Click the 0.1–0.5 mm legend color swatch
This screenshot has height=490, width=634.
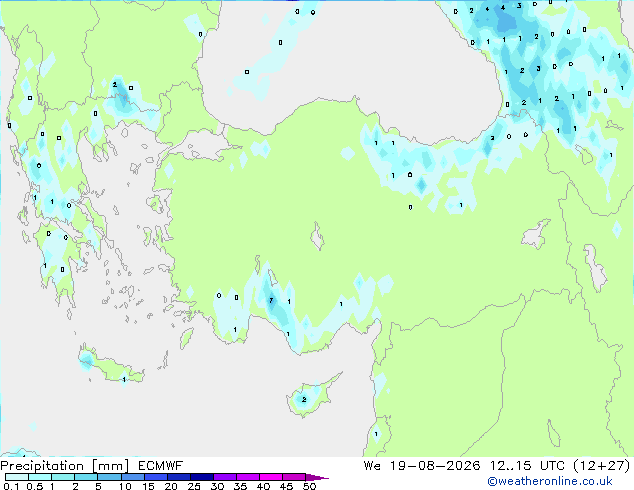[17, 477]
